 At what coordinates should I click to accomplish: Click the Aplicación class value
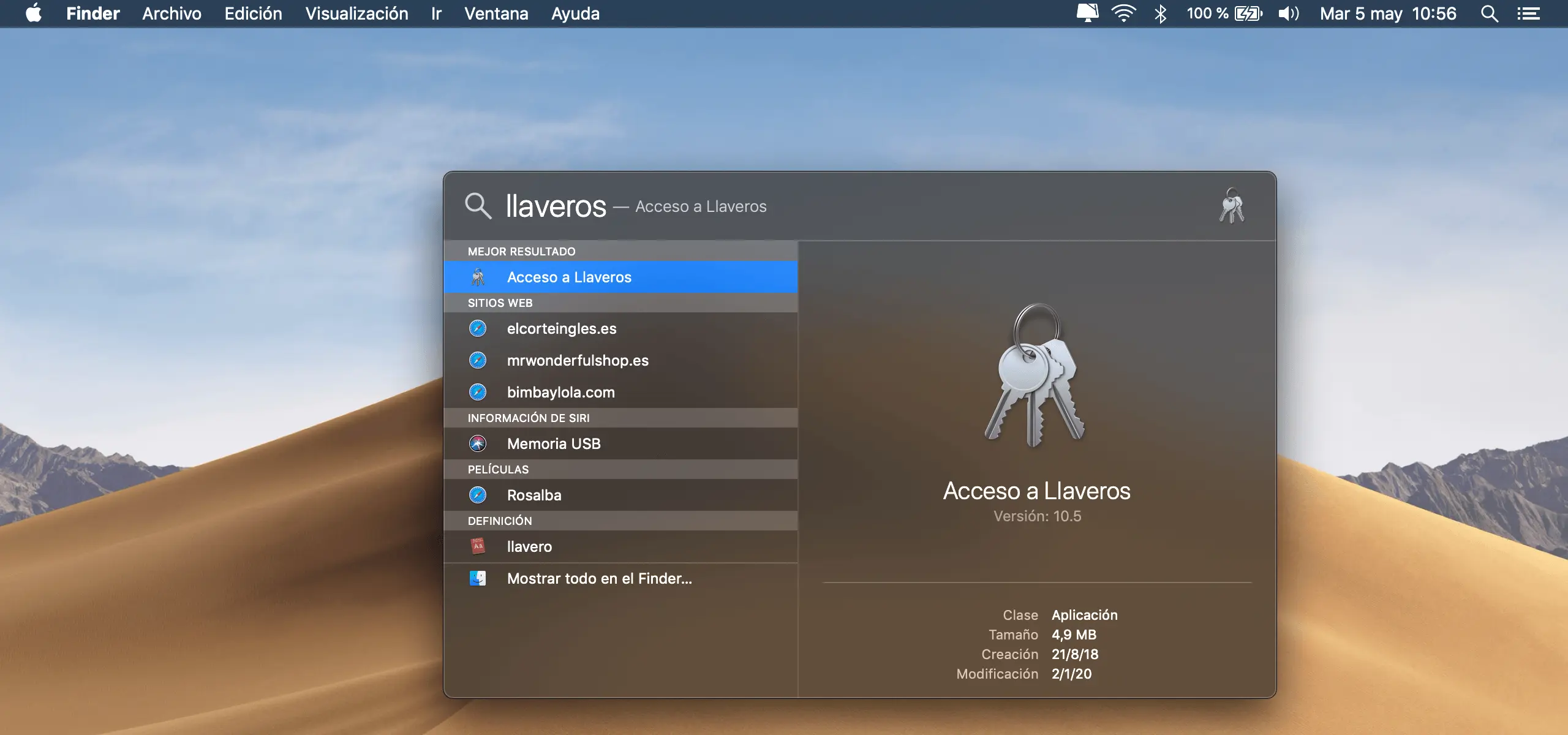(1084, 615)
